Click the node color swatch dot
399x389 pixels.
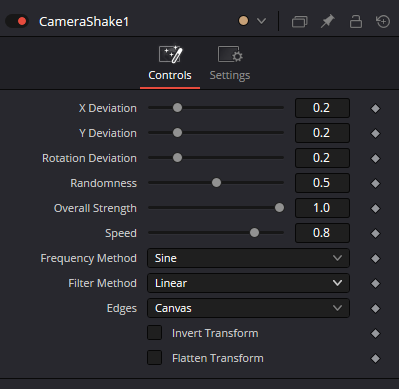tap(243, 21)
